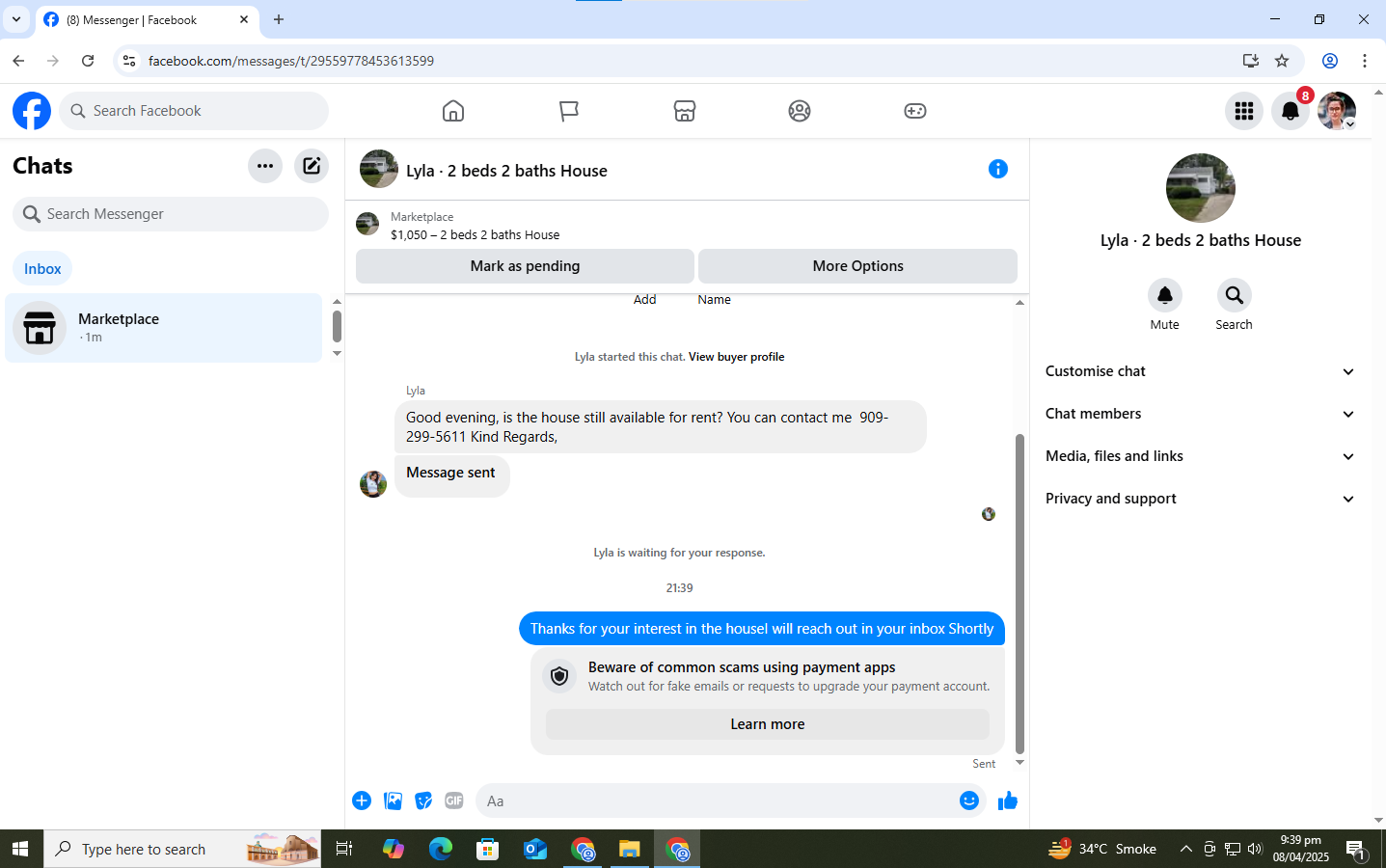The width and height of the screenshot is (1386, 868).
Task: Click More Options button
Action: [x=857, y=266]
